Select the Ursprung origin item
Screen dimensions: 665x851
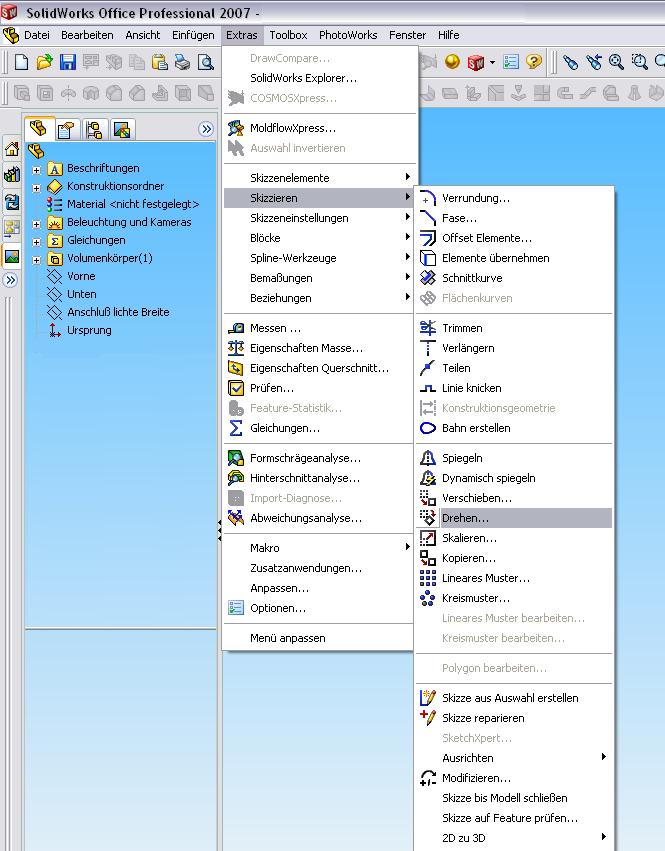(89, 330)
